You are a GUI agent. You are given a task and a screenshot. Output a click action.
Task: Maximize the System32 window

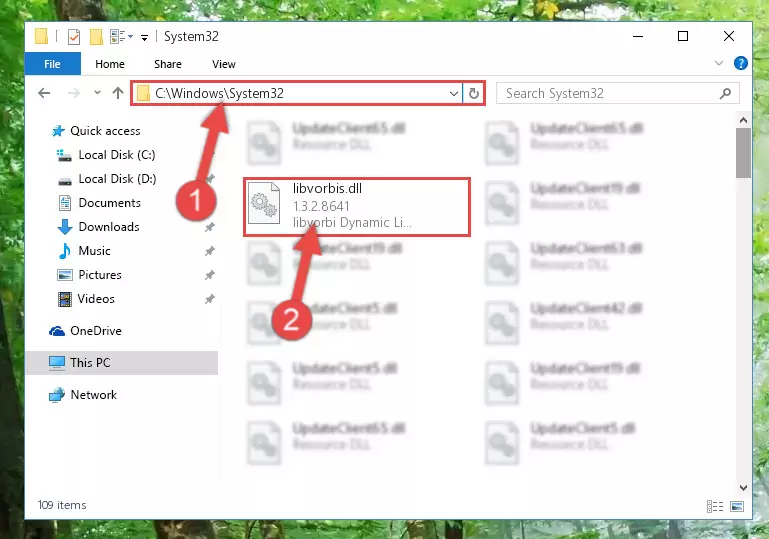pos(683,36)
